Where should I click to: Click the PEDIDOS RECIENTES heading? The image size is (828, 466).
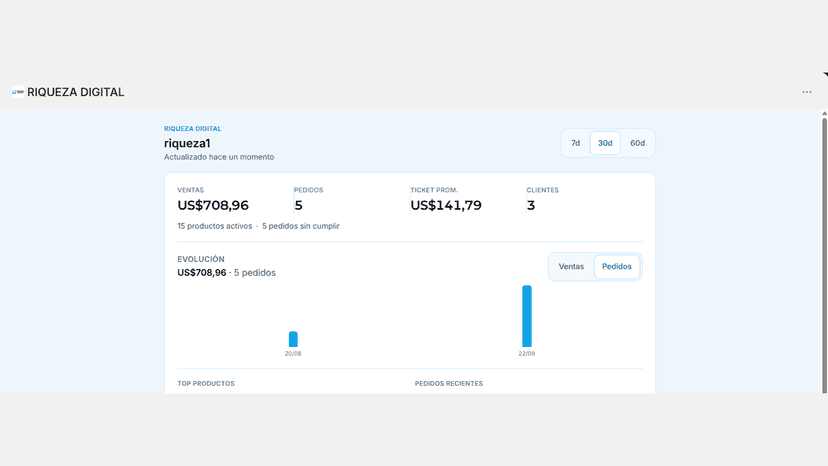448,384
